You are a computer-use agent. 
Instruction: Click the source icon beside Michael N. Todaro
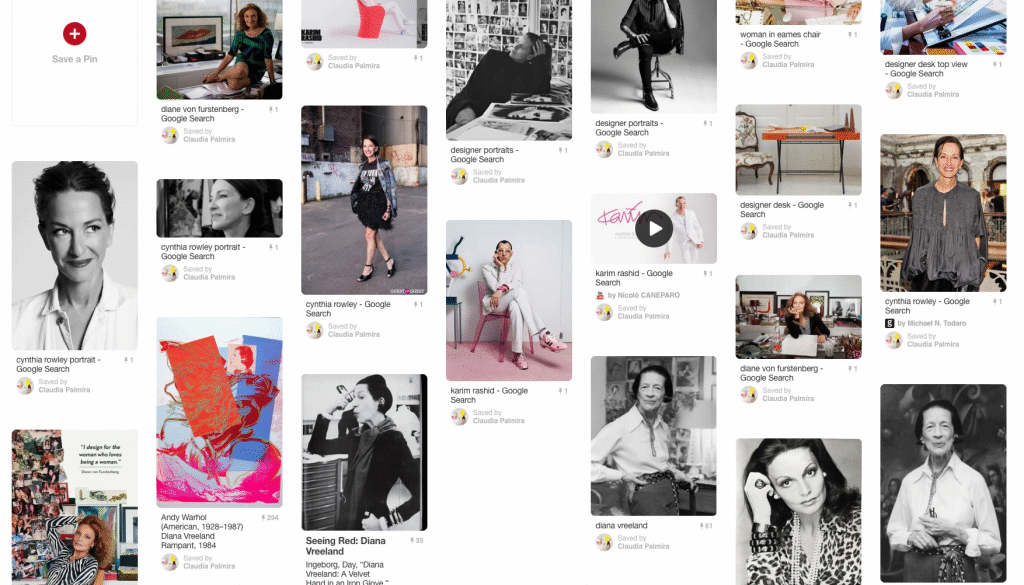tap(889, 323)
